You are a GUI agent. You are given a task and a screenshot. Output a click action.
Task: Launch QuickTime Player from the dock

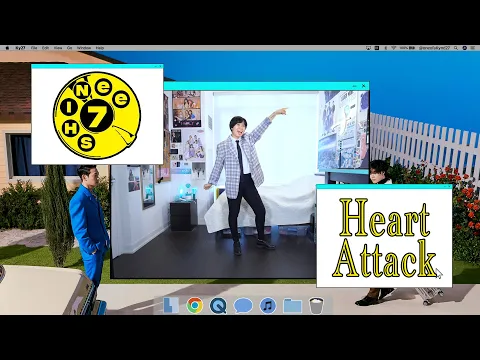[218, 305]
